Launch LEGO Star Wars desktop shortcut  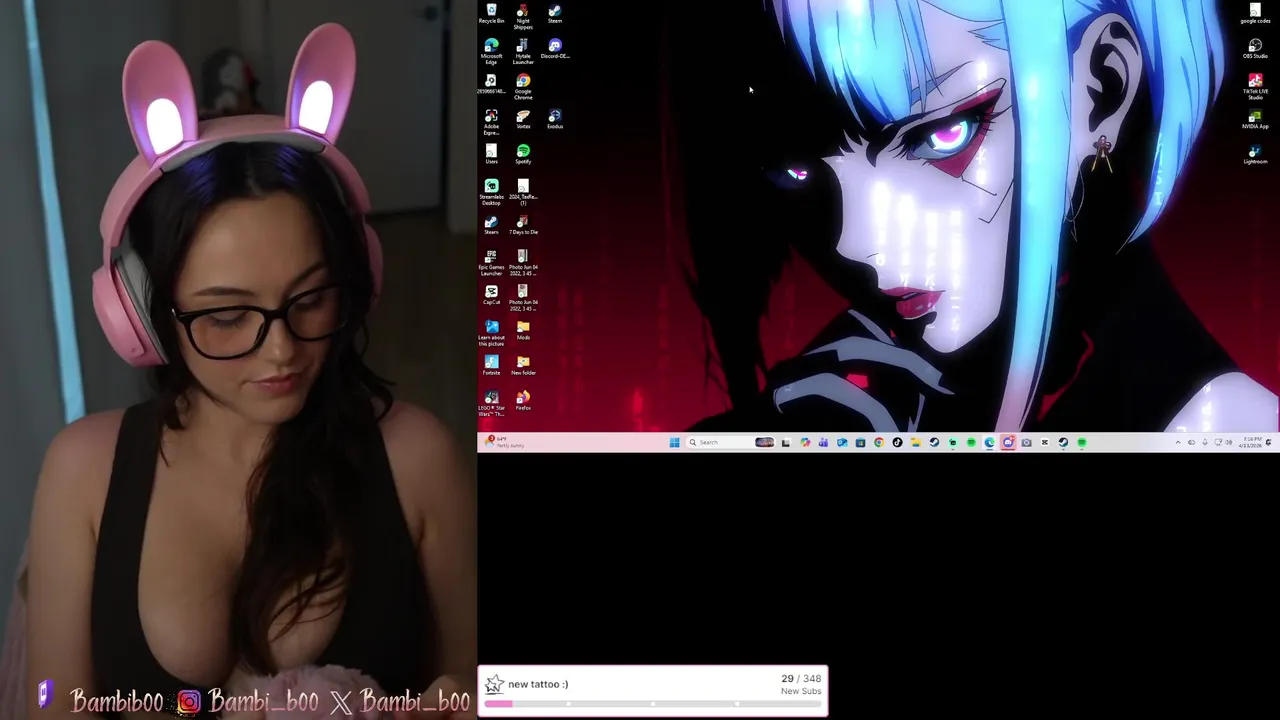(491, 403)
